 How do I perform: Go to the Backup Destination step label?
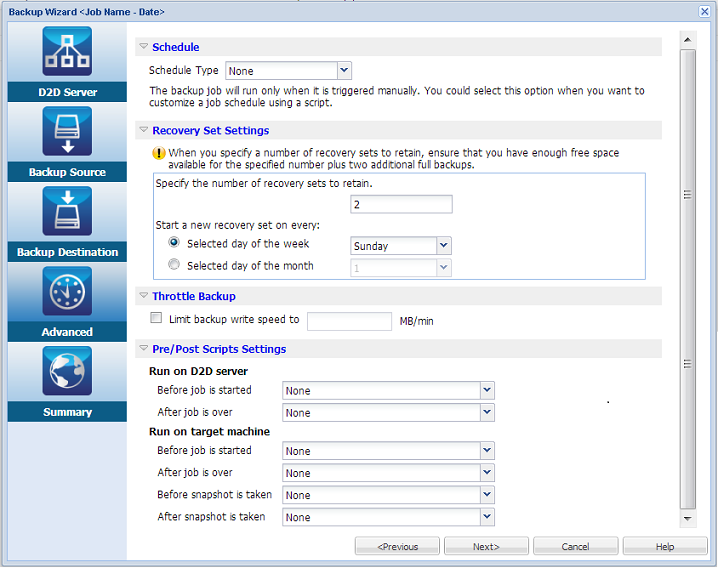pos(67,252)
